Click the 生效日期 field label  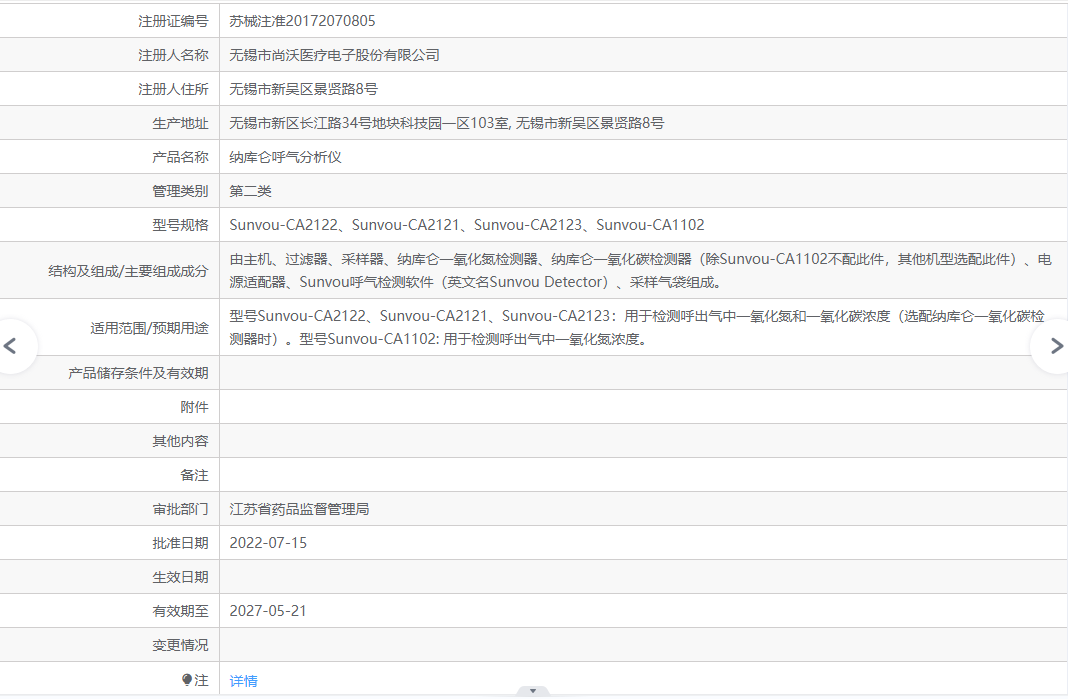tap(180, 577)
